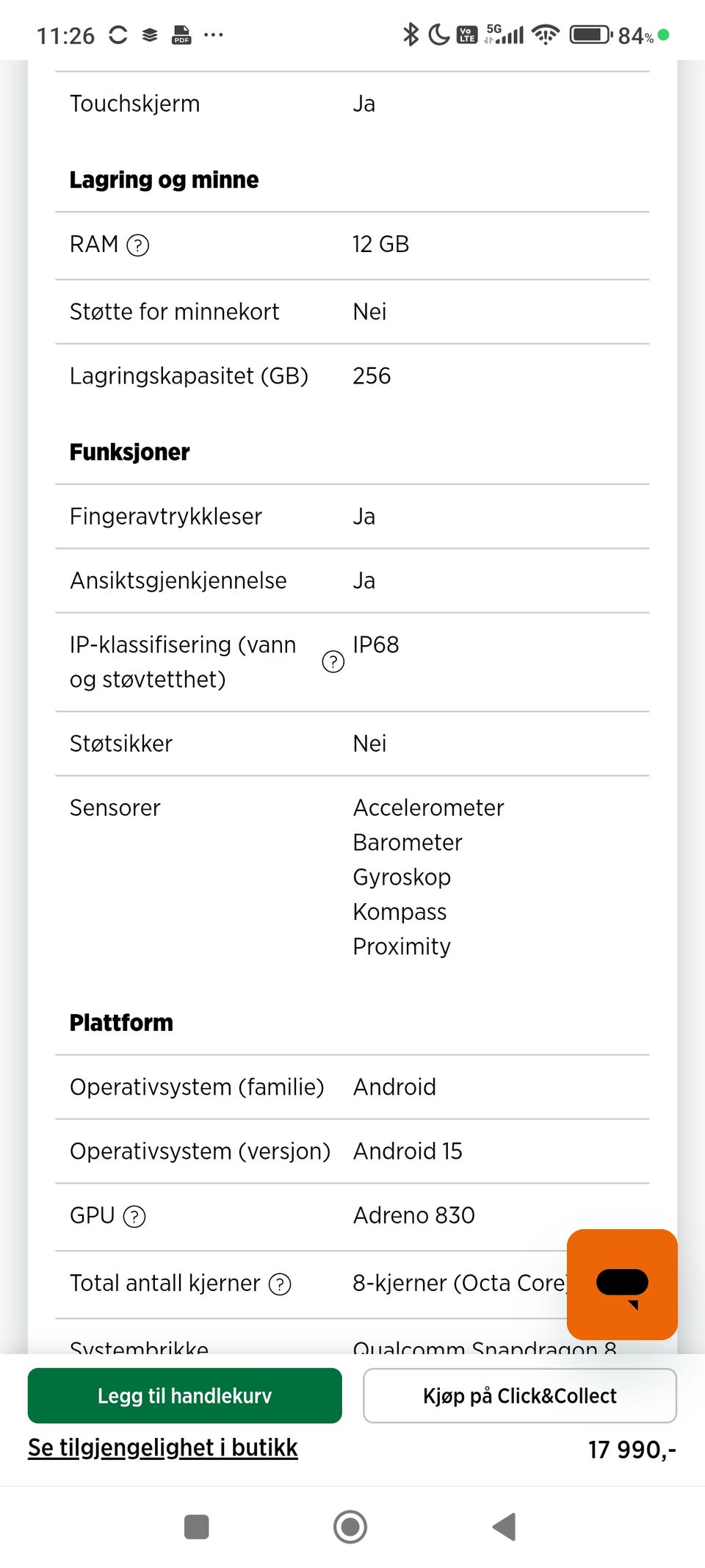The image size is (705, 1568).
Task: Tap the Plattform section heading
Action: pos(121,1023)
